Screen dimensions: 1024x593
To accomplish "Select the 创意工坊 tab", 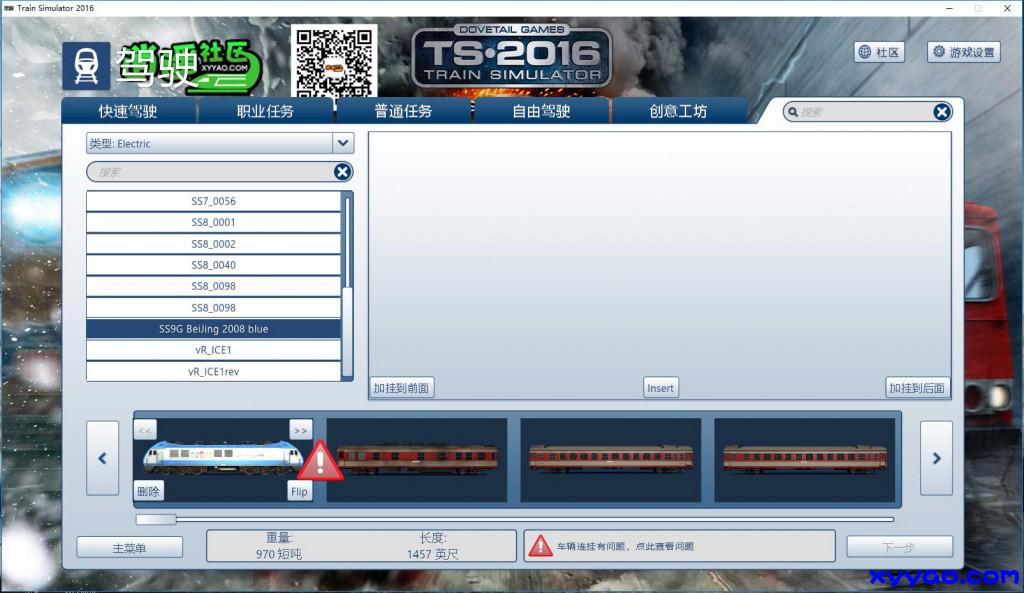I will pos(678,111).
